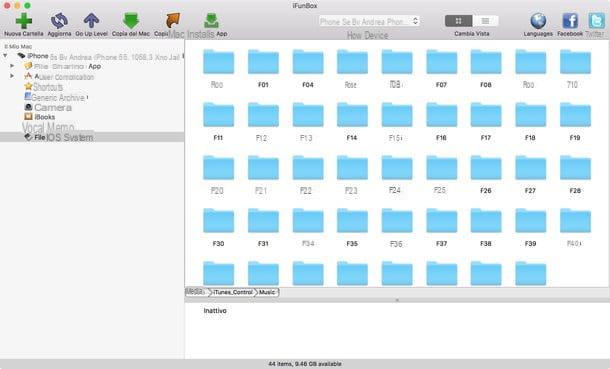Screen dimensions: 610x369
Task: Open the Twitter icon
Action: tap(596, 21)
